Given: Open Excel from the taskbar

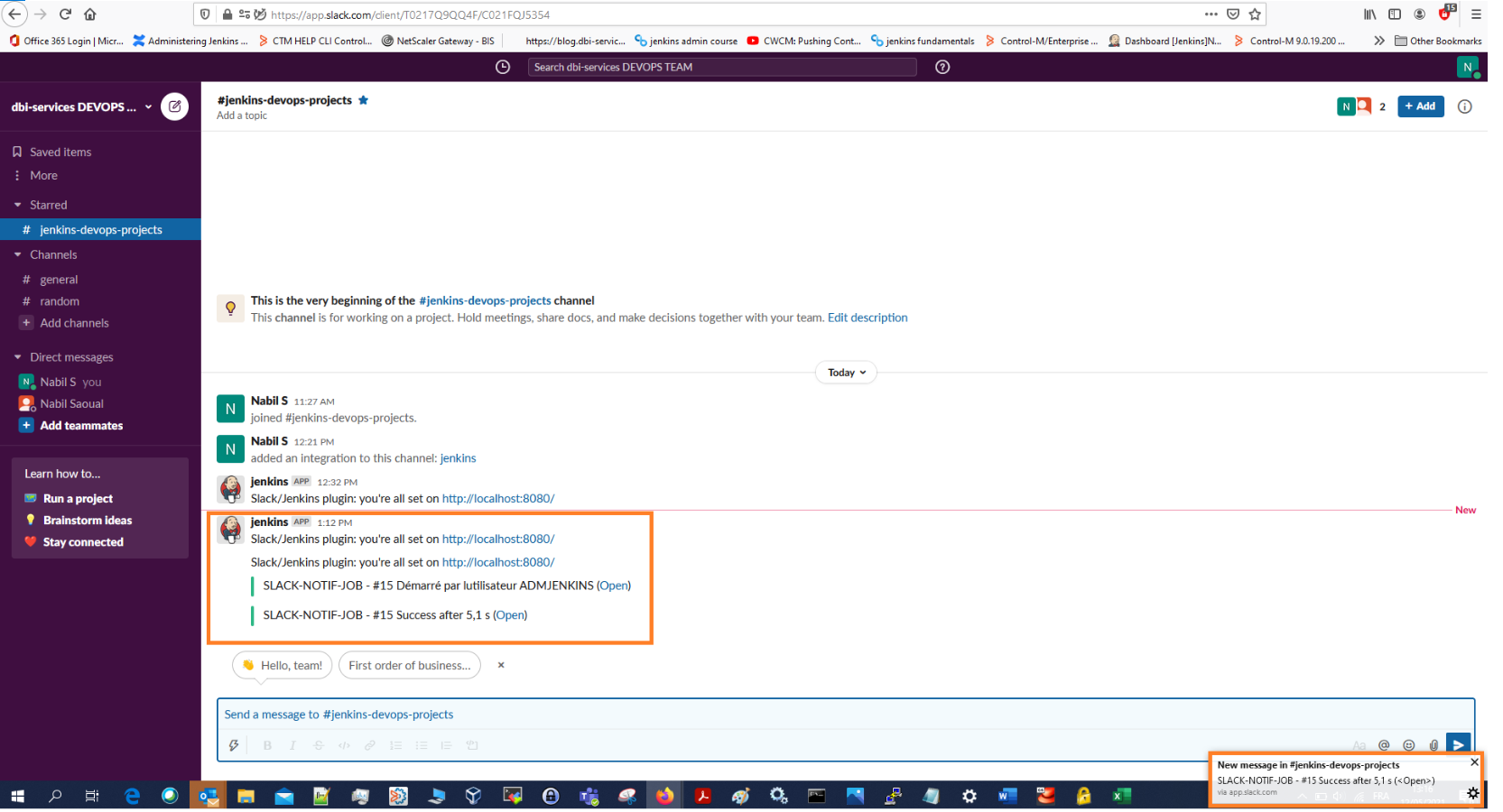Looking at the screenshot, I should pyautogui.click(x=1121, y=796).
